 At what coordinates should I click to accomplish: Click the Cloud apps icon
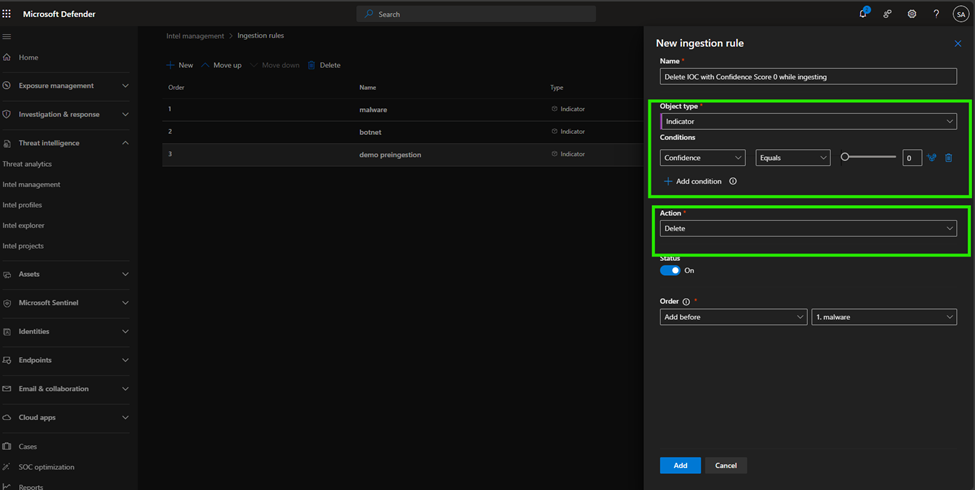(x=7, y=417)
